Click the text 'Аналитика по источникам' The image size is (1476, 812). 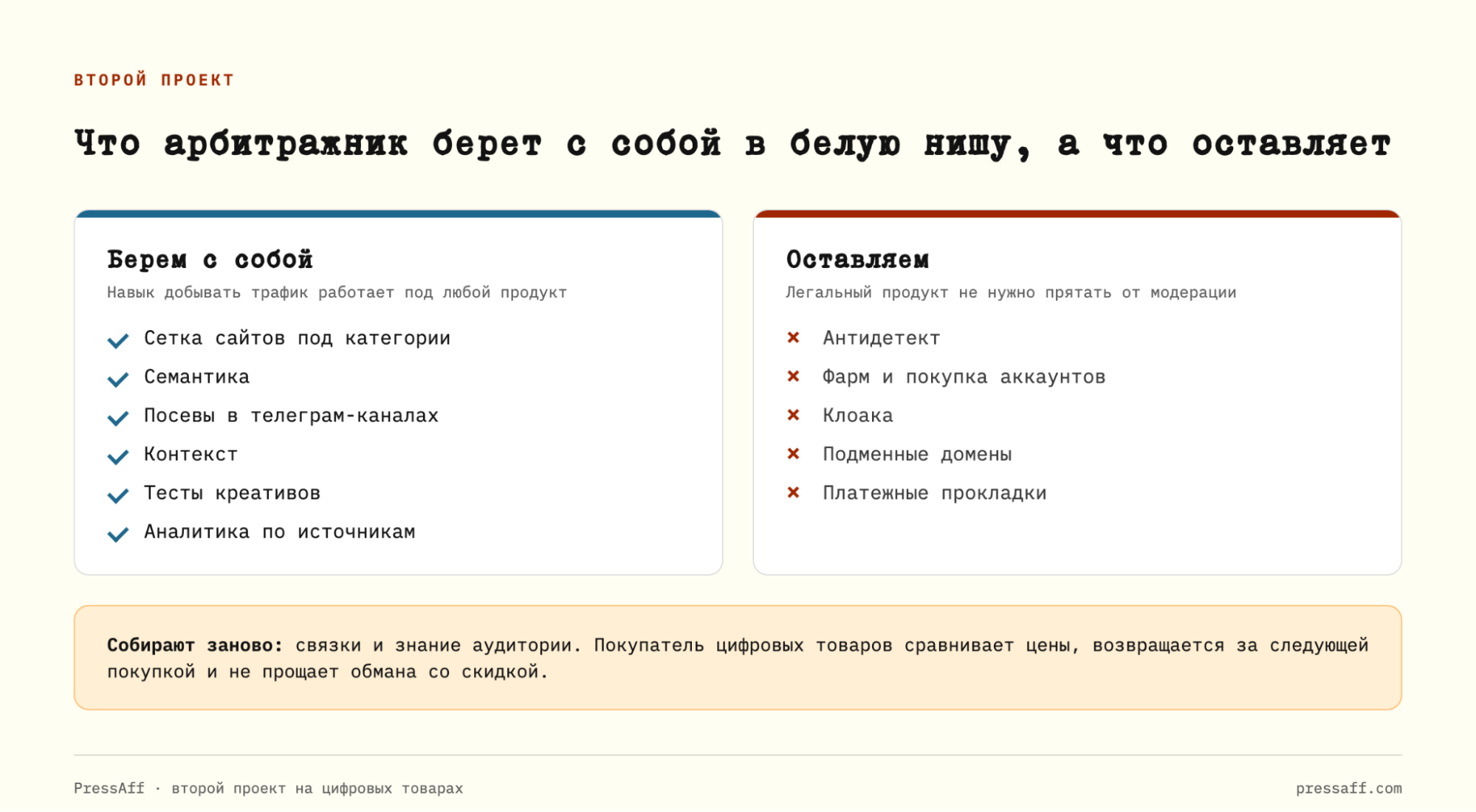coord(279,531)
